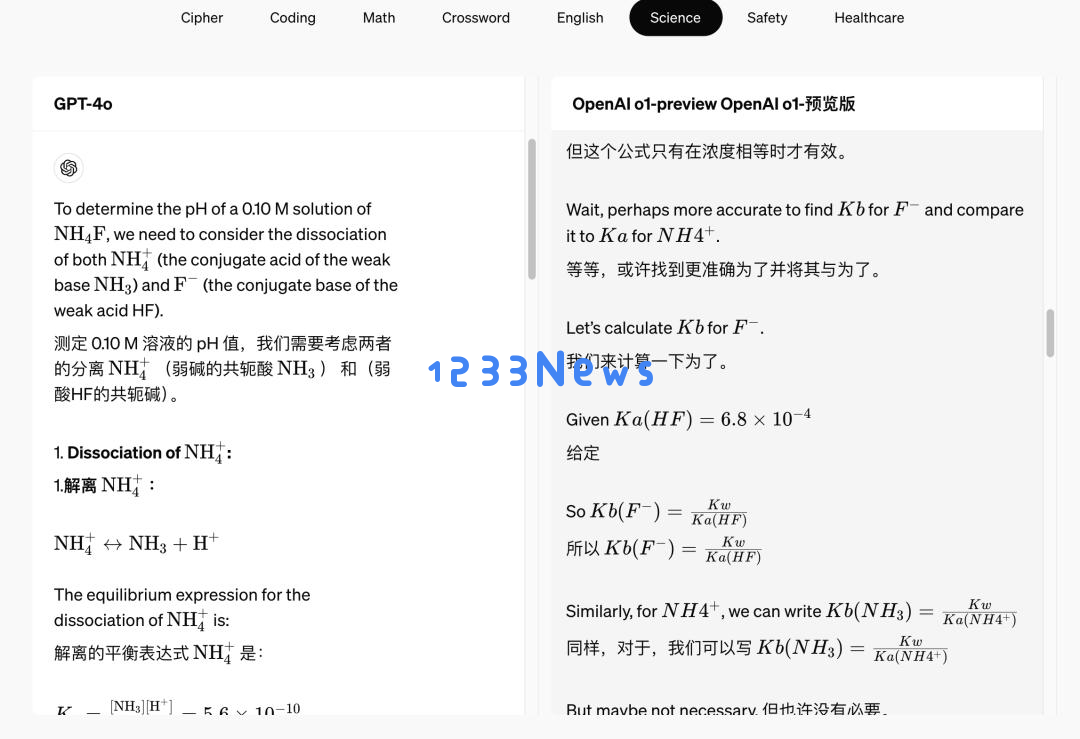Click 'The equilibrium expression for the' text

tap(182, 607)
